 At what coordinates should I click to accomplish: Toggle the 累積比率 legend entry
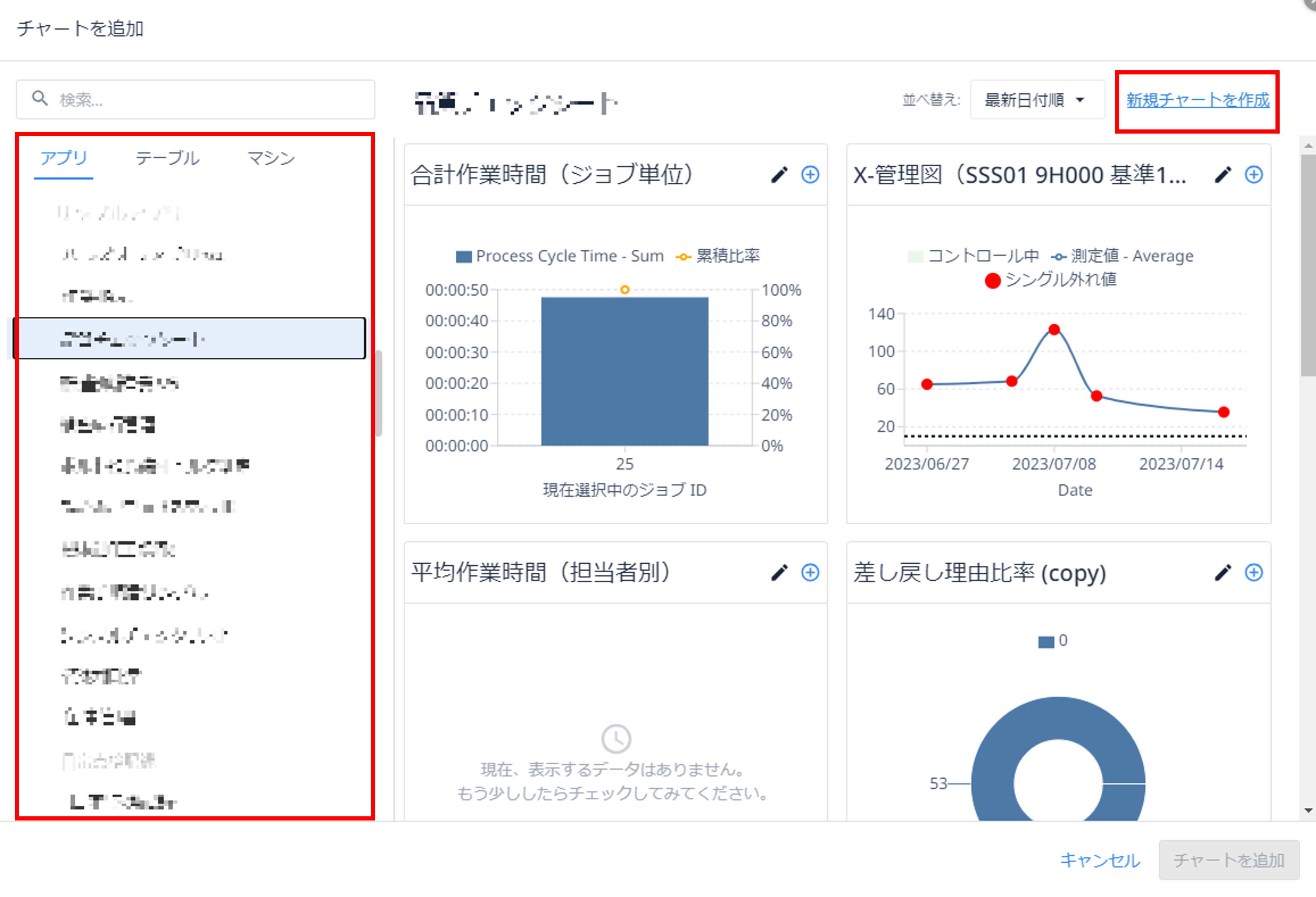pyautogui.click(x=718, y=256)
